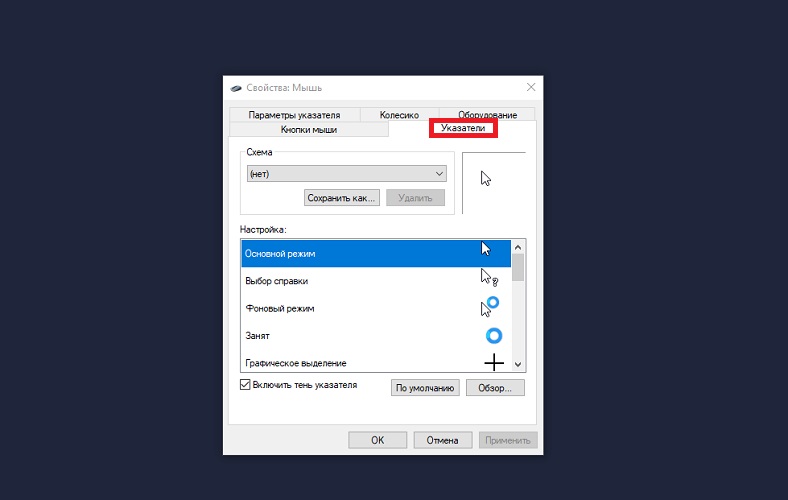Confirm with the OK button
The width and height of the screenshot is (788, 500).
tap(377, 440)
